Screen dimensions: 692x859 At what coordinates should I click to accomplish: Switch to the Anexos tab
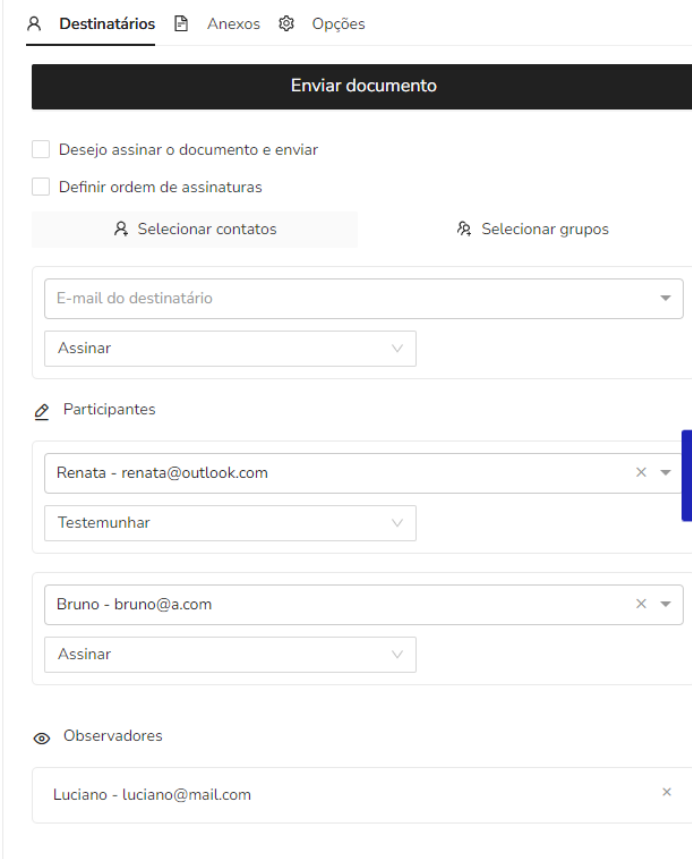233,24
